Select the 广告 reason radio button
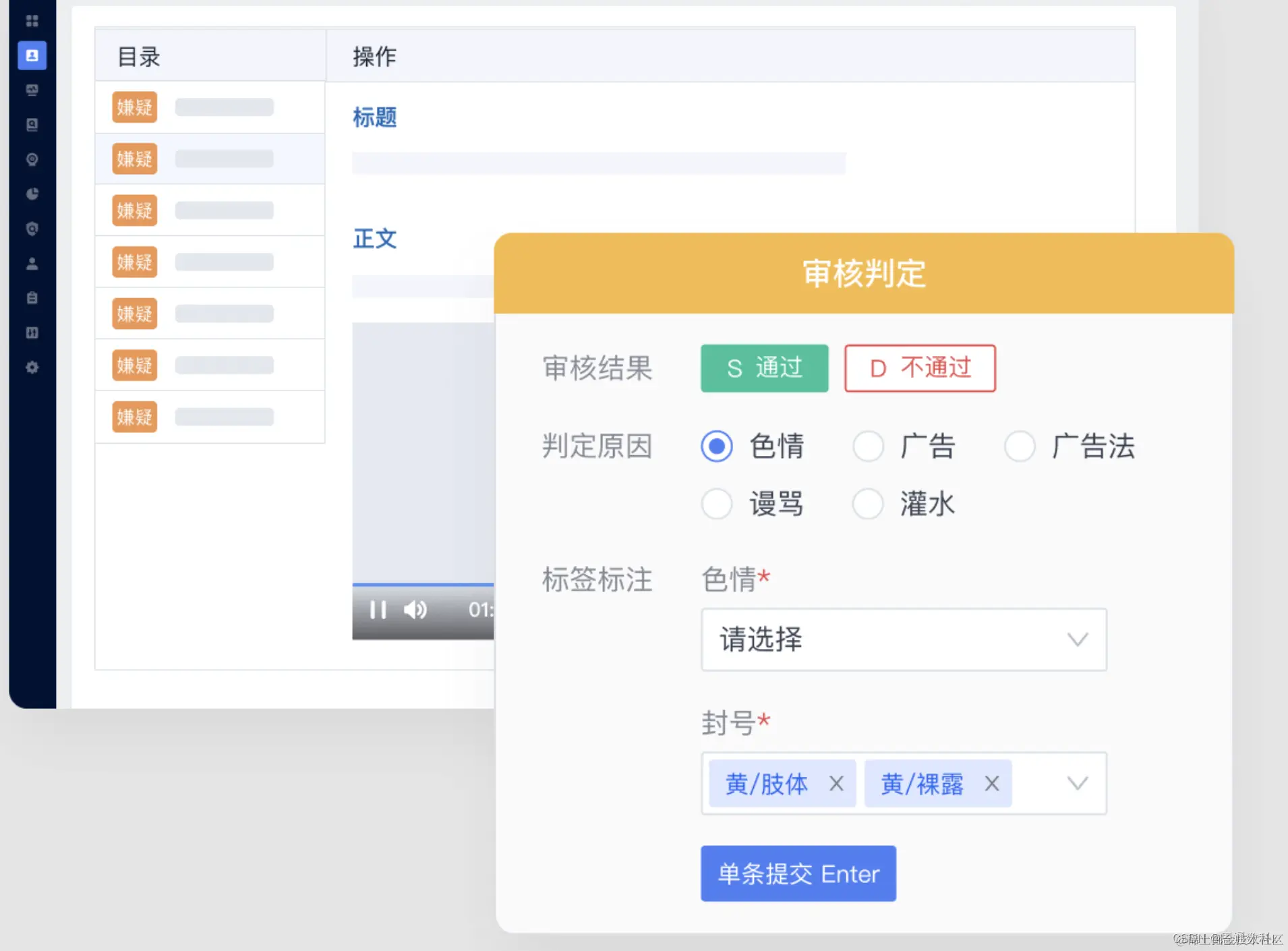This screenshot has height=951, width=1288. [868, 446]
